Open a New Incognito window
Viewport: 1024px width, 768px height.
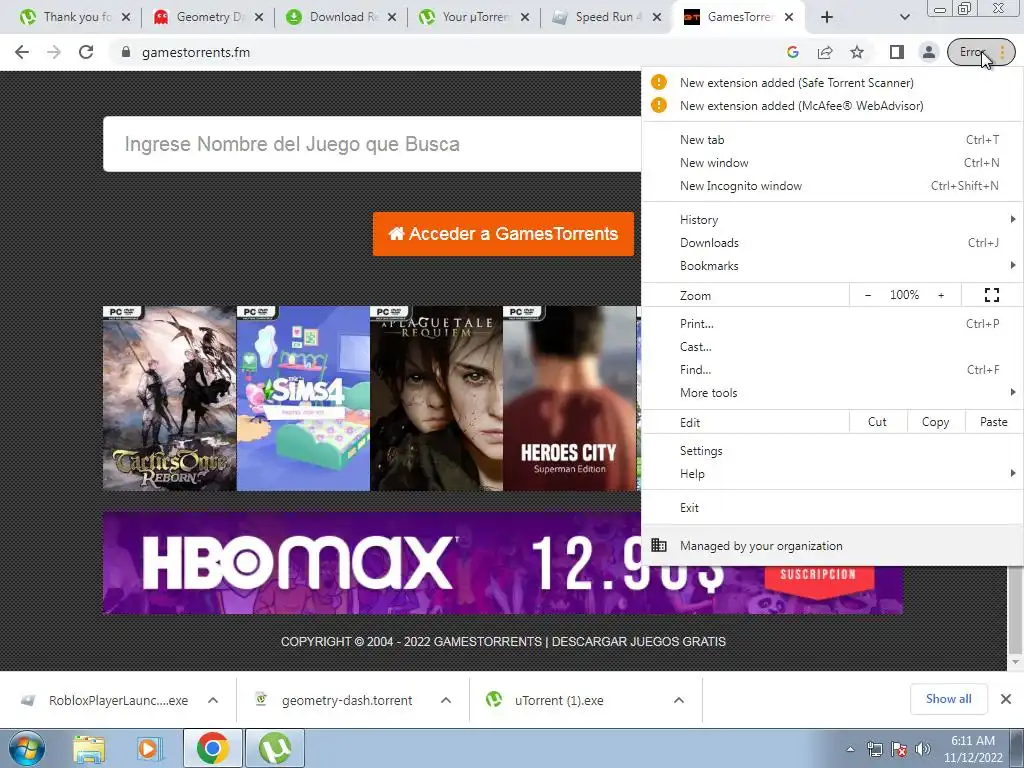pos(832,185)
